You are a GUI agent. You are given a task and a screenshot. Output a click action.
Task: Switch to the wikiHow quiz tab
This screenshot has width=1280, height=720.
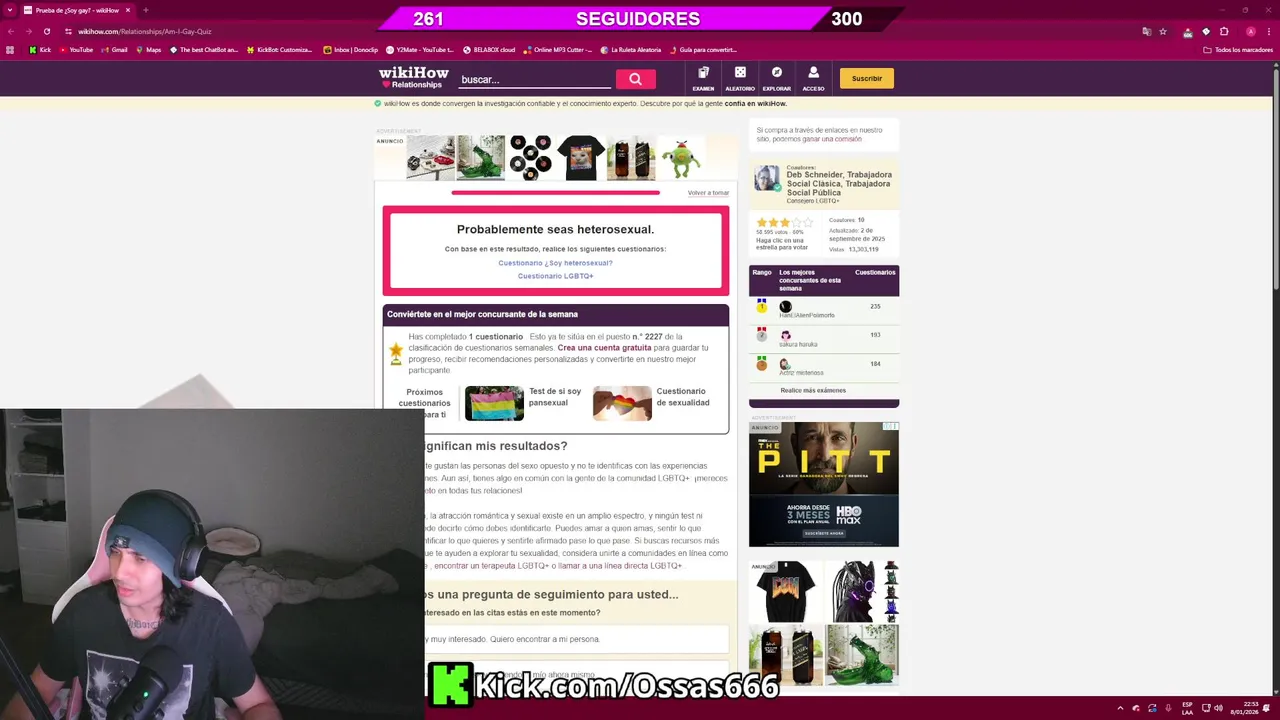coord(77,10)
